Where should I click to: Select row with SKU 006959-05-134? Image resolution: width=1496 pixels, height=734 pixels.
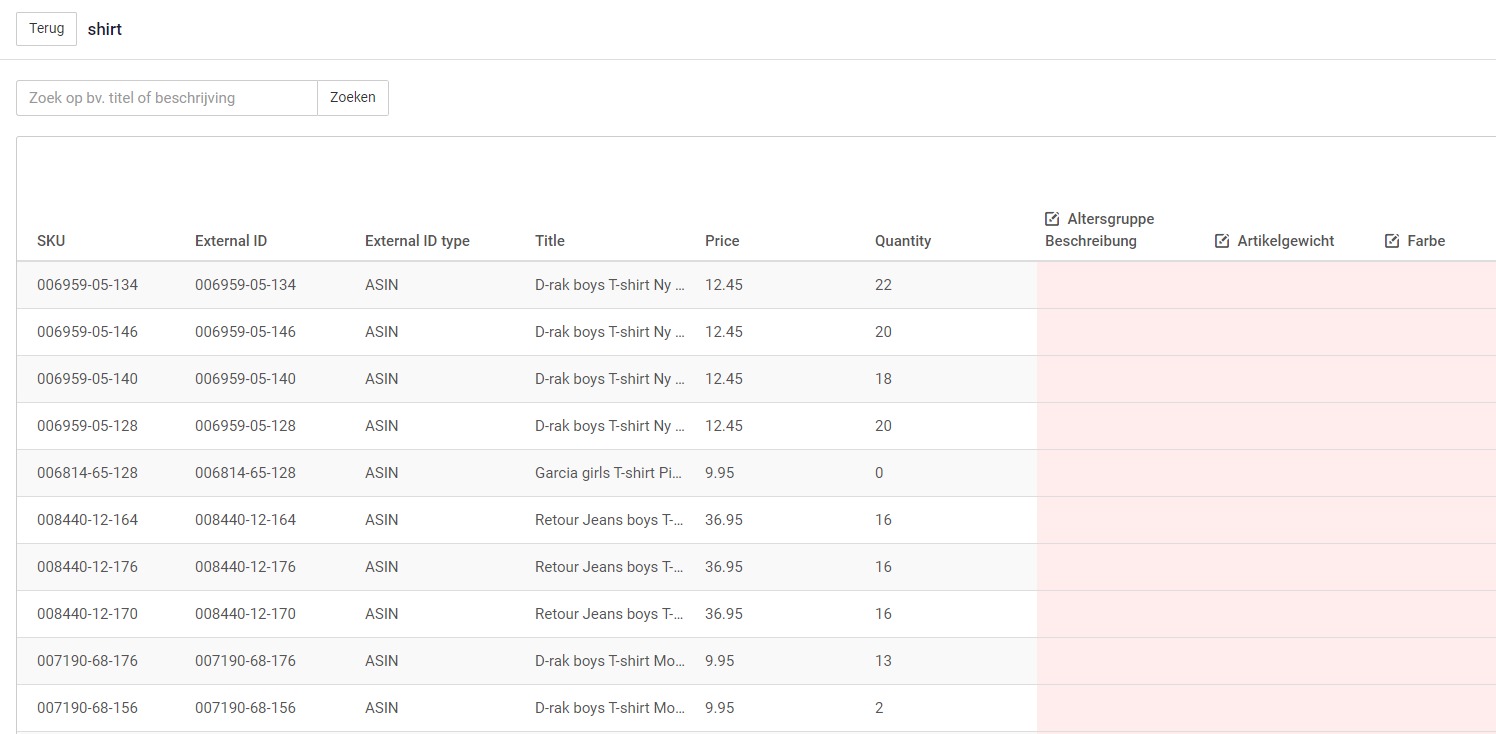tap(87, 285)
